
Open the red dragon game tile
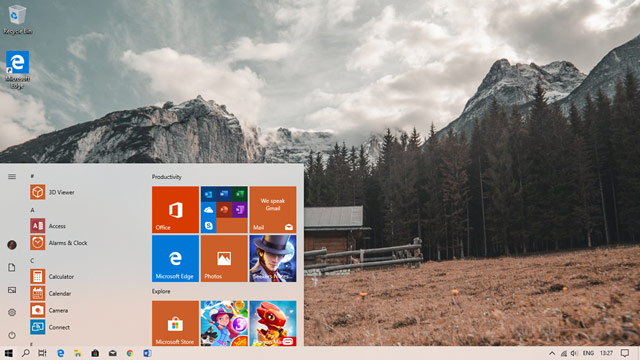coord(273,323)
